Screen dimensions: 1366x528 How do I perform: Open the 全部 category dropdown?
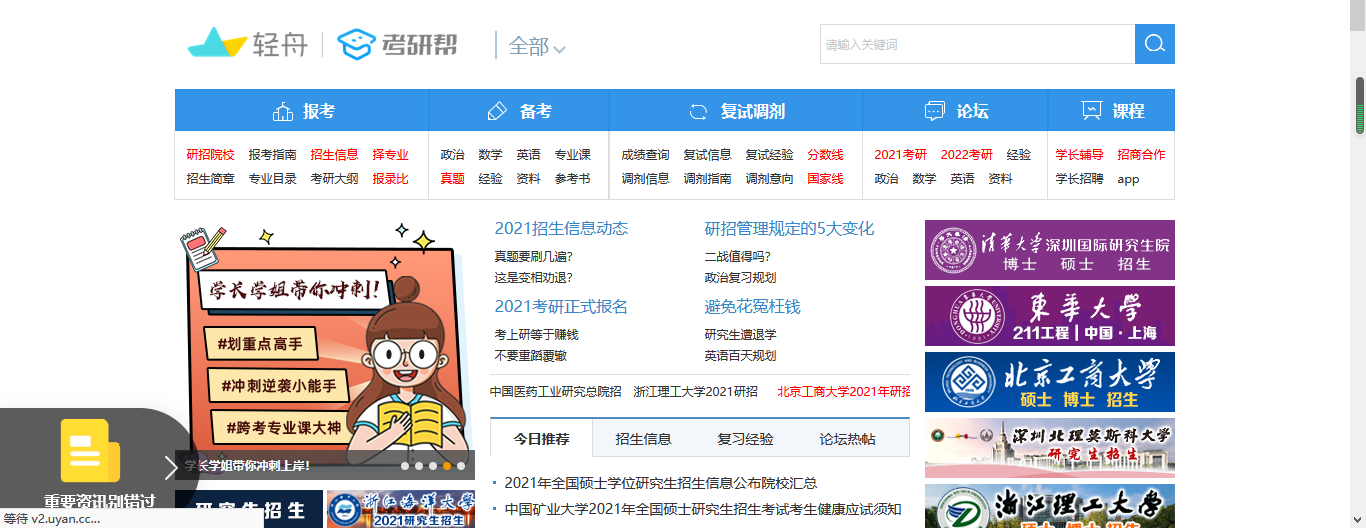pos(537,46)
